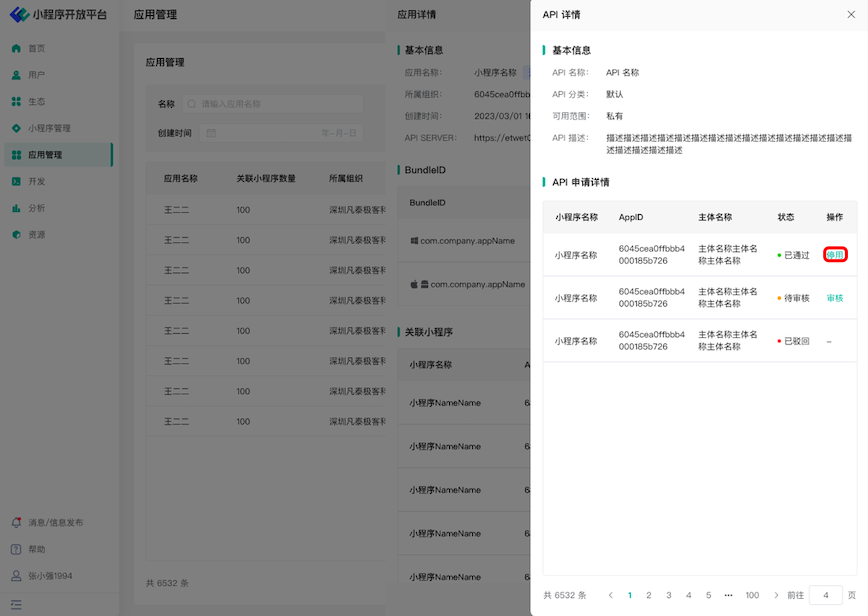Click the go-to page number input
868x616 pixels.
[825, 595]
